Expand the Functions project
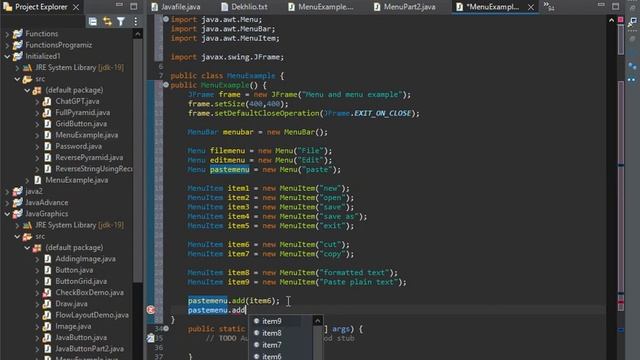 pyautogui.click(x=7, y=34)
